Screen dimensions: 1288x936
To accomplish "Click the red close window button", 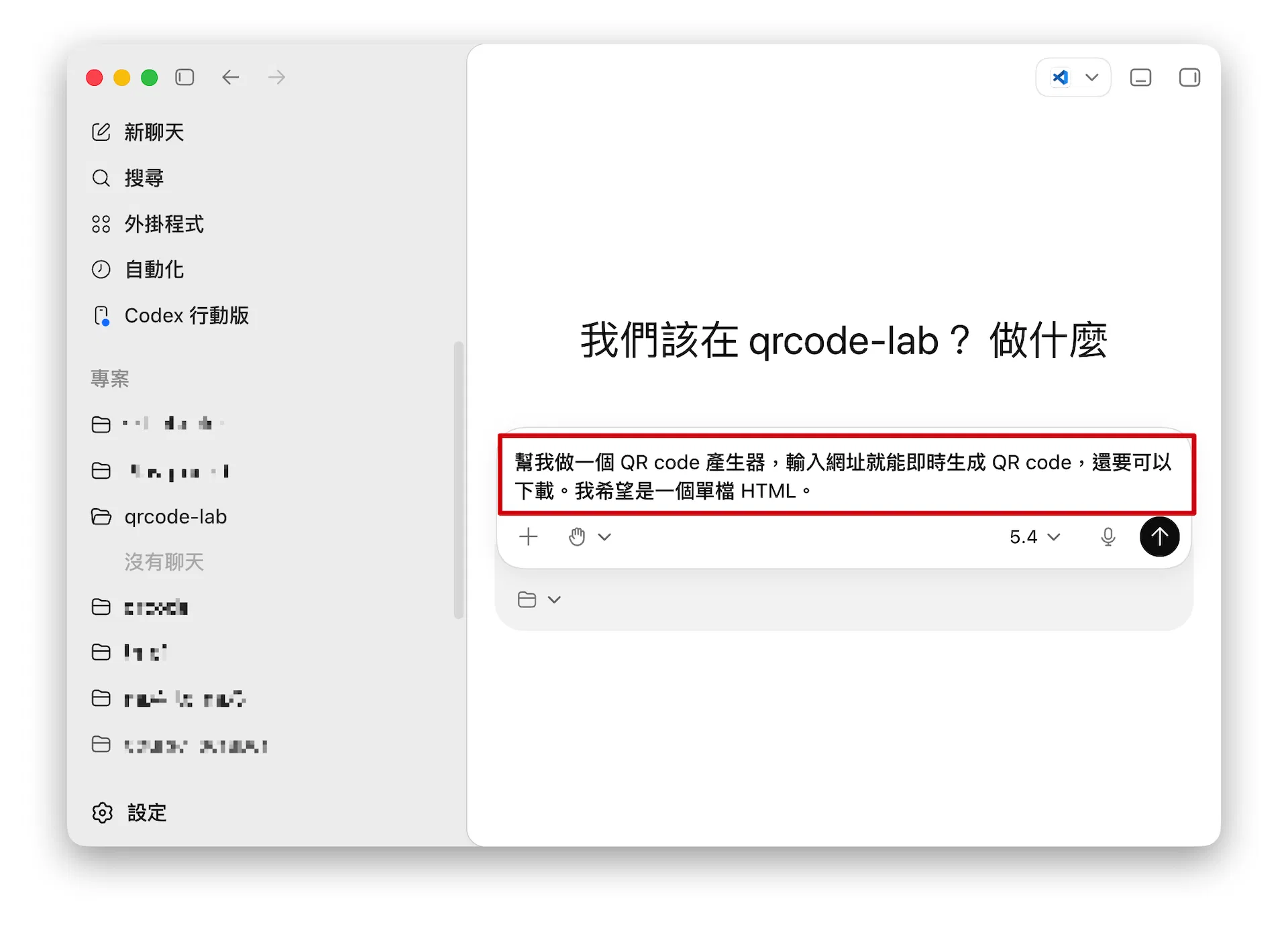I will click(95, 78).
